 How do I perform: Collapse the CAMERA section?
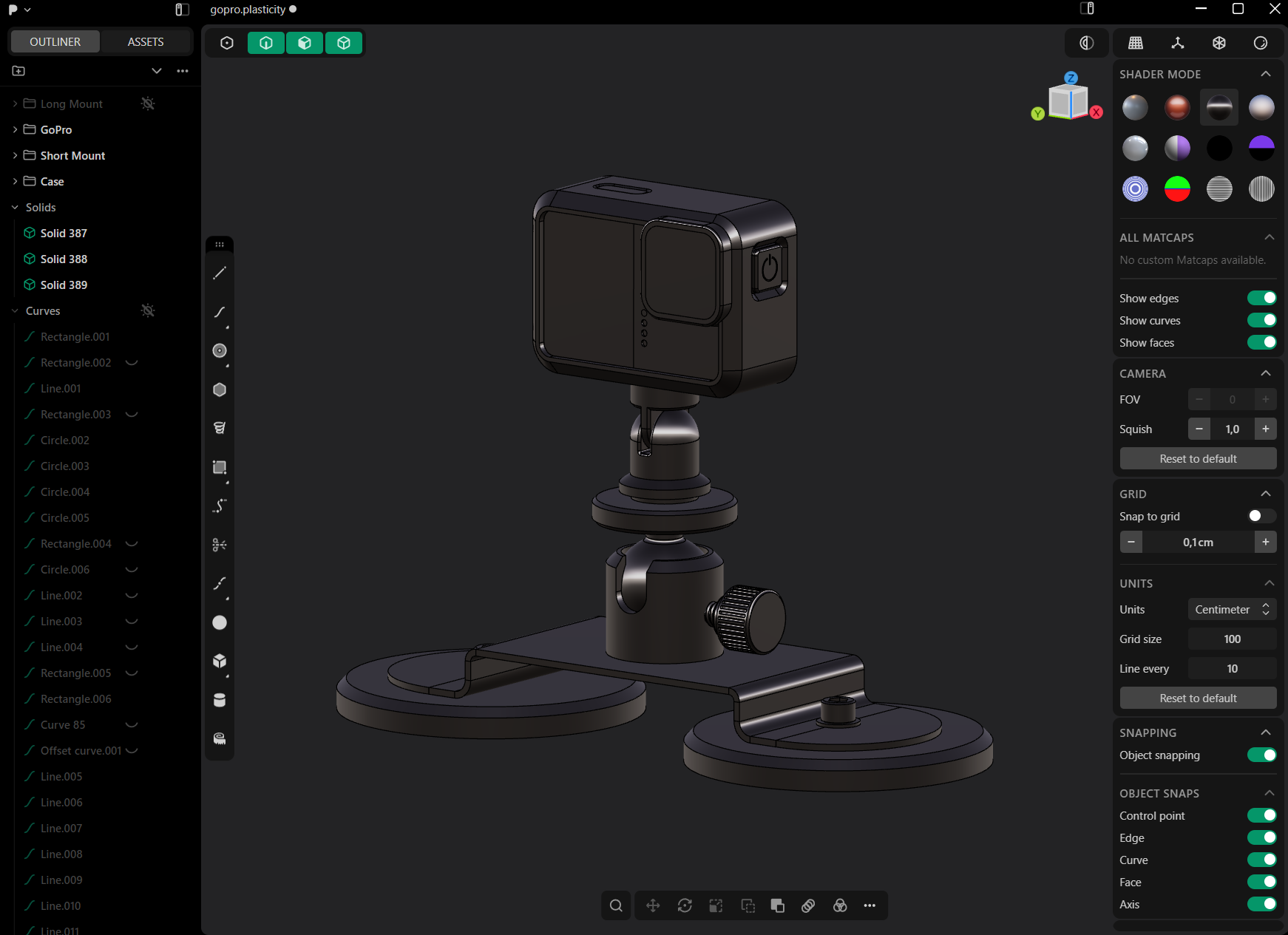pos(1266,373)
